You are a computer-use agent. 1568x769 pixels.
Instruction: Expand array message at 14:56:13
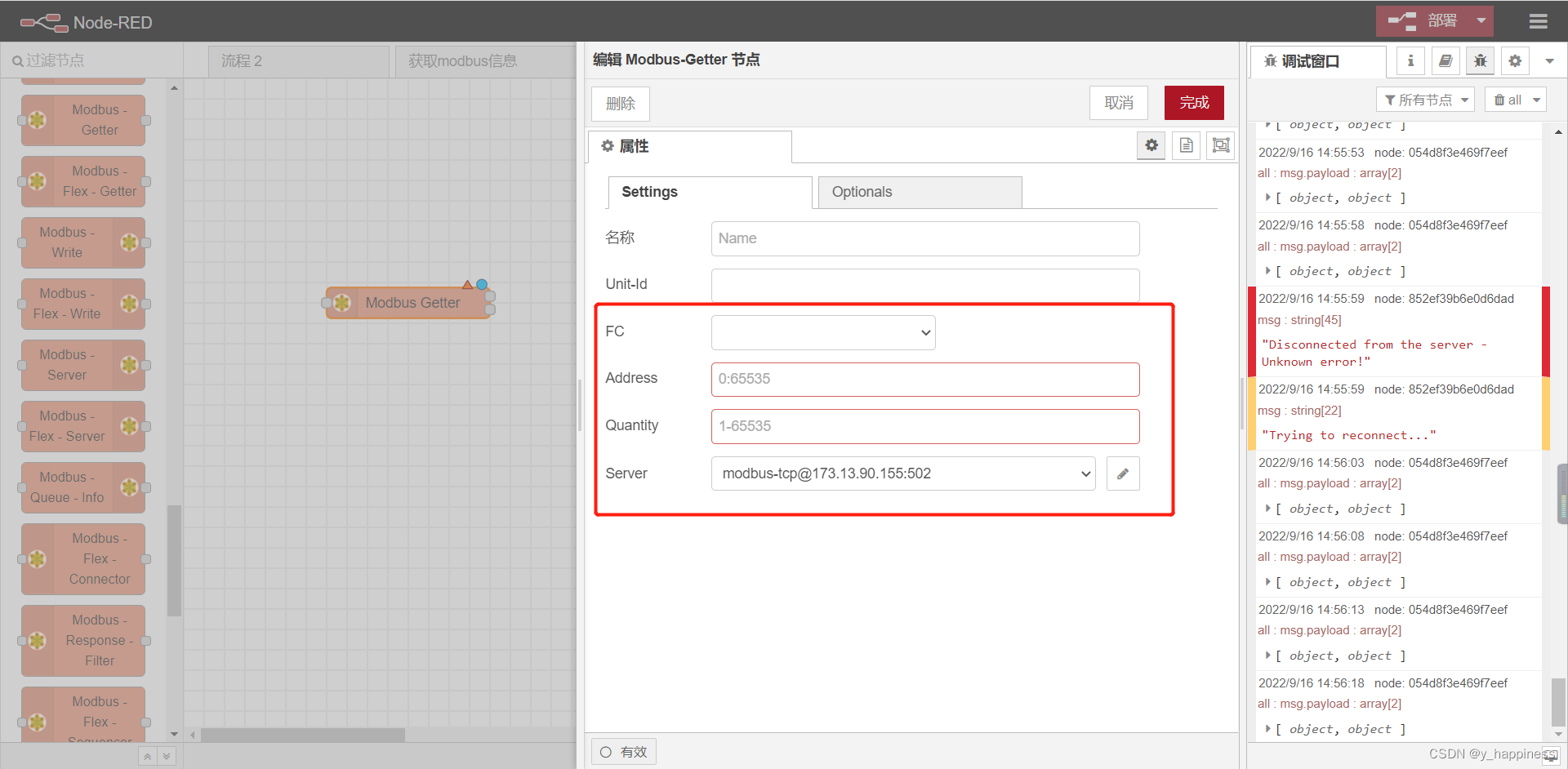point(1267,656)
